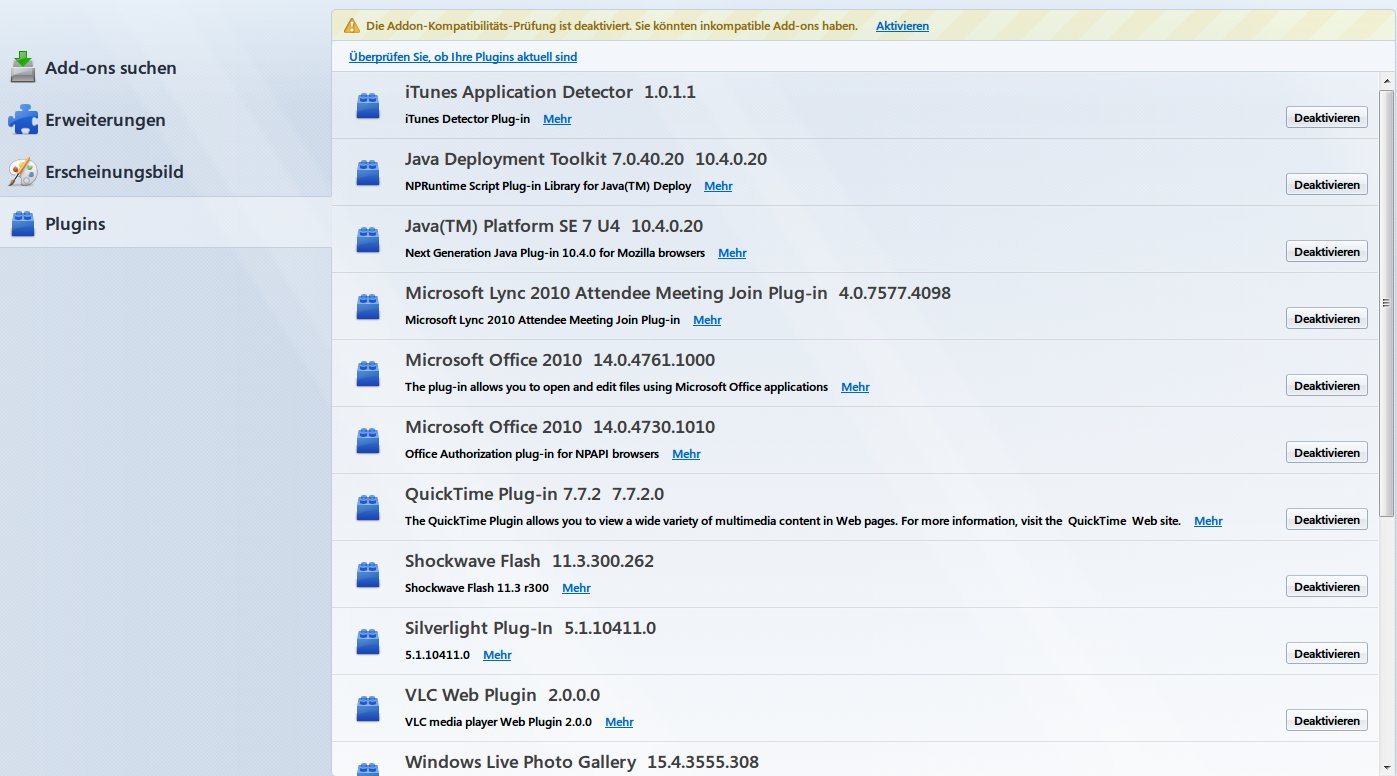
Task: Click the QuickTime Plug-in brick icon
Action: pyautogui.click(x=368, y=507)
